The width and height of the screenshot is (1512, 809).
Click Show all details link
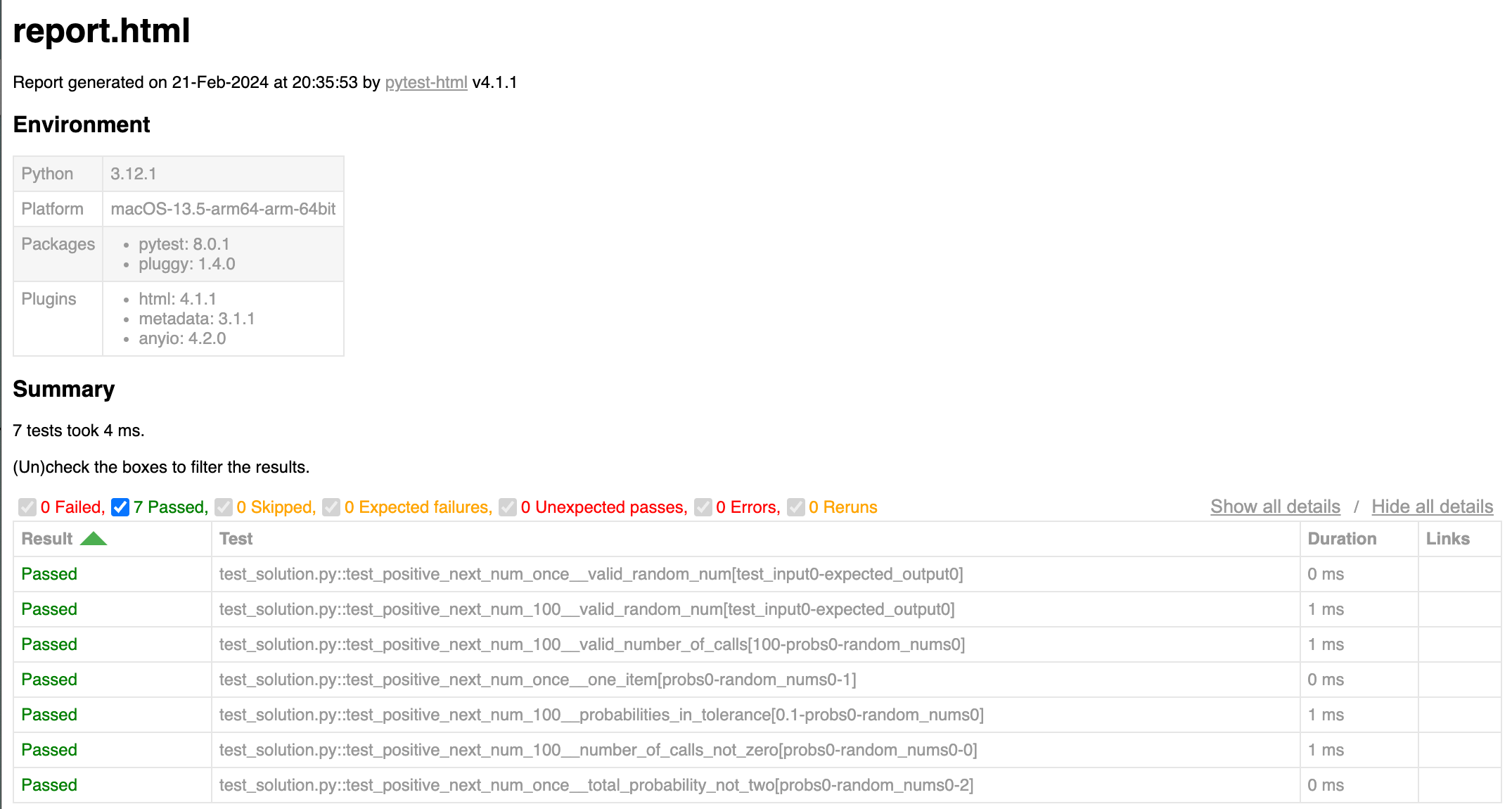[1275, 507]
